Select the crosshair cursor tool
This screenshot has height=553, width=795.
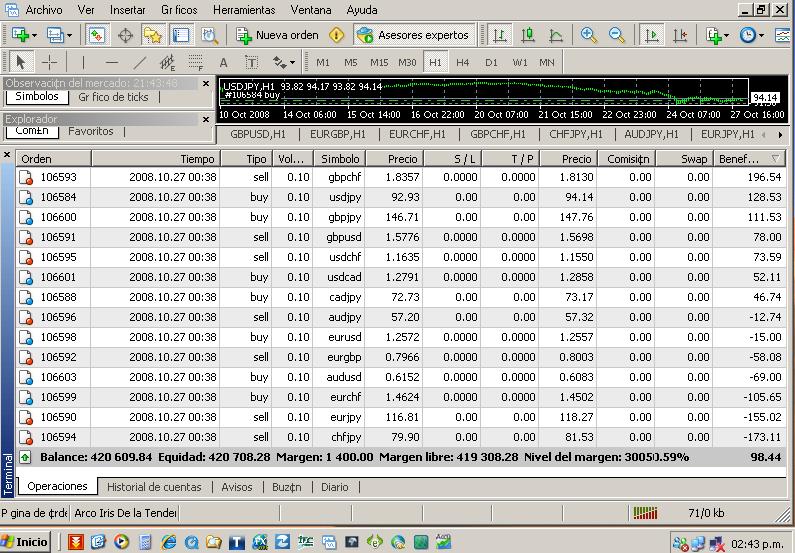[49, 62]
